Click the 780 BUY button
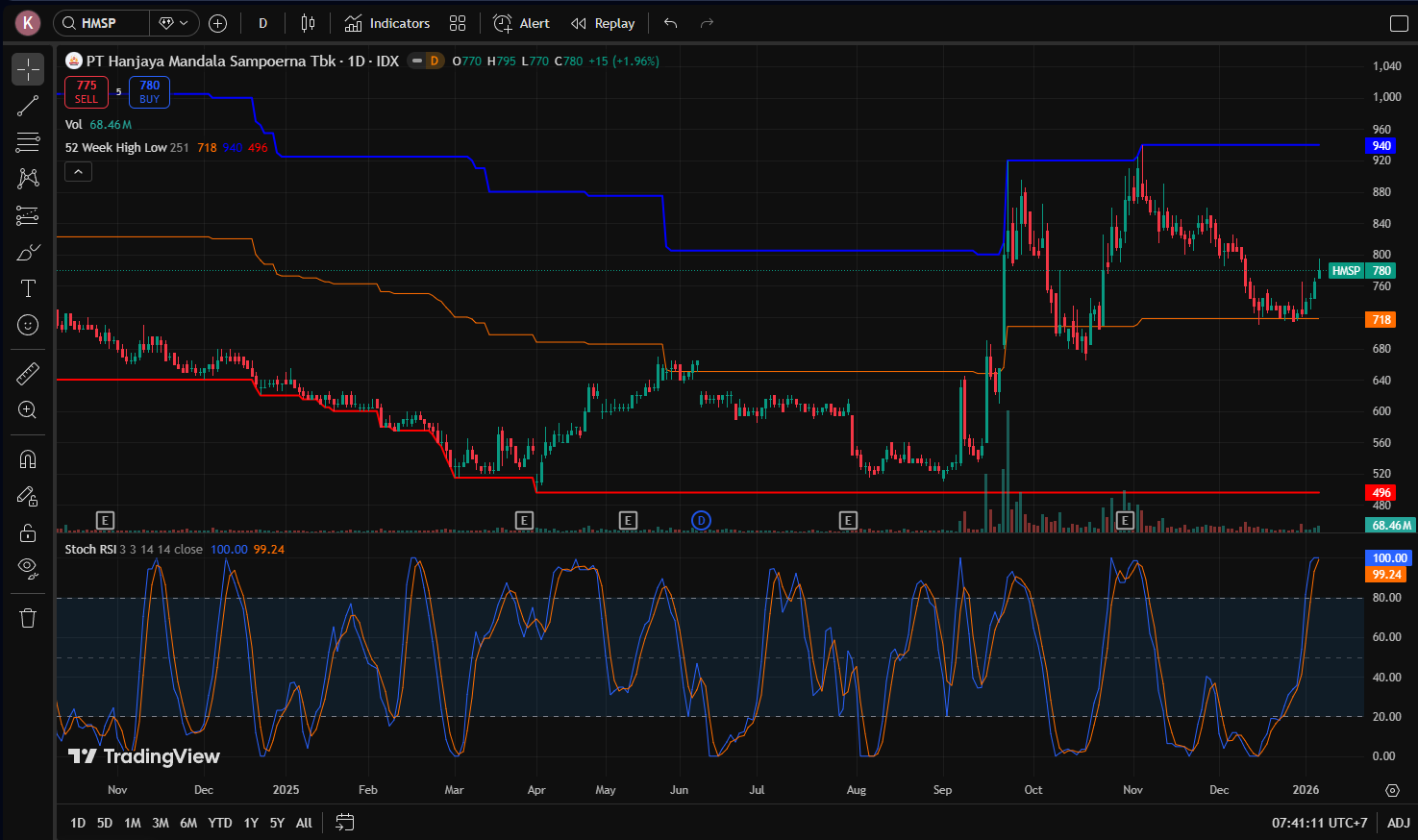 point(149,92)
